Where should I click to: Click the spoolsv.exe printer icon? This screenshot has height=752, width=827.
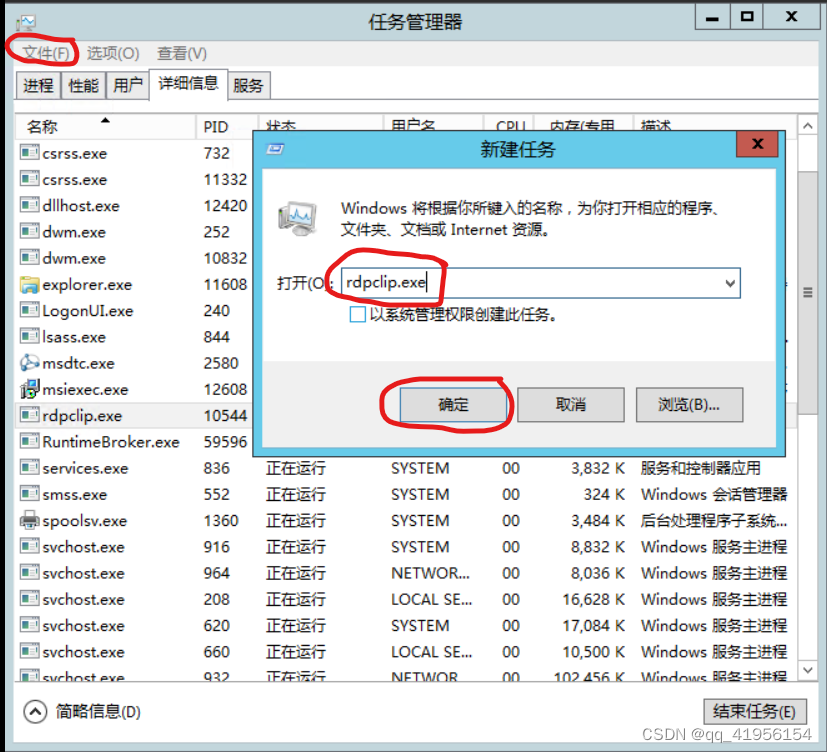pos(30,520)
